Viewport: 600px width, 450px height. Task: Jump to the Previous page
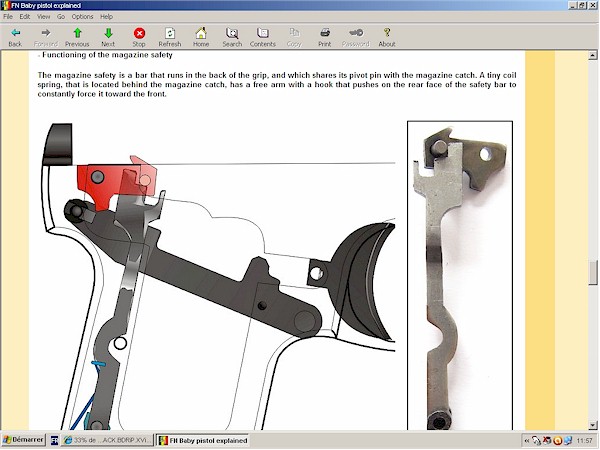(x=77, y=38)
